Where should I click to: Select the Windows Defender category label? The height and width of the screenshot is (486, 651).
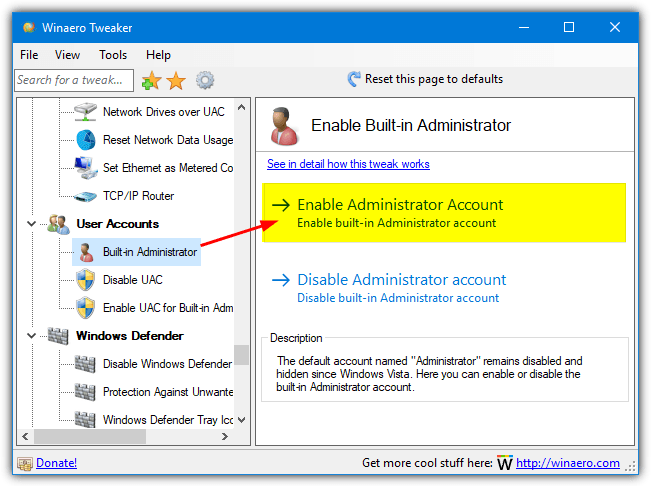130,336
